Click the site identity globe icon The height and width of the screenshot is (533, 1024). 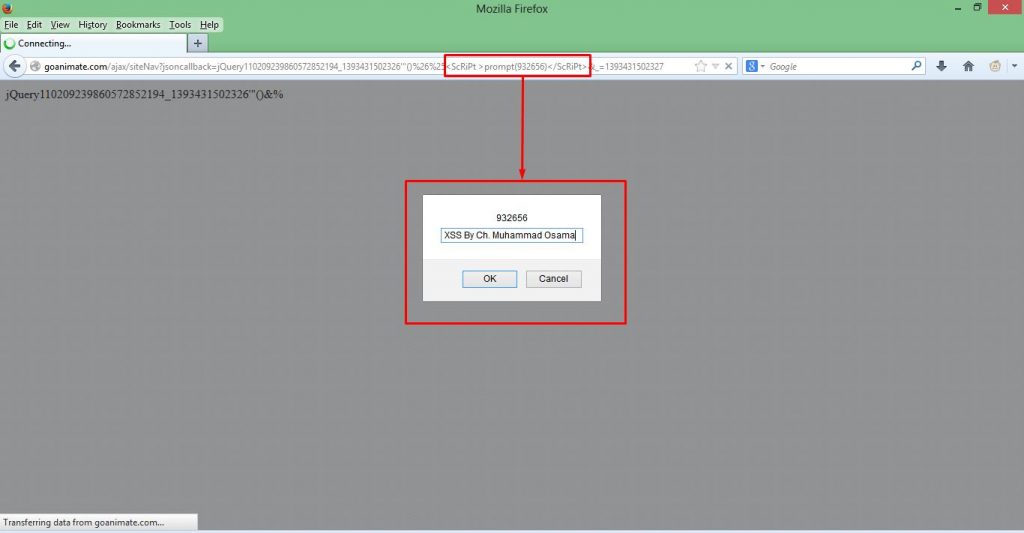click(x=35, y=67)
